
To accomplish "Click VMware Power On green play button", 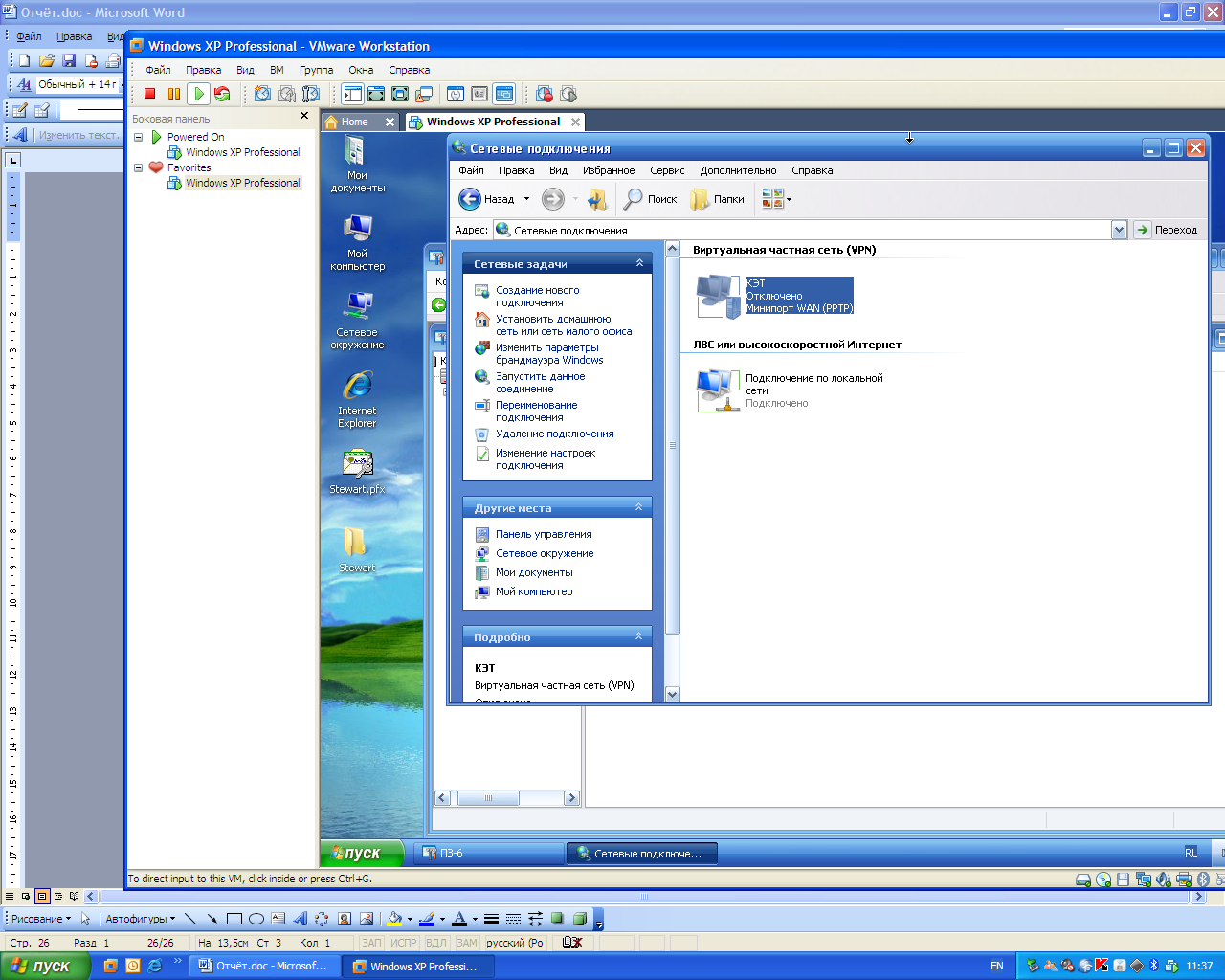I will coord(198,94).
